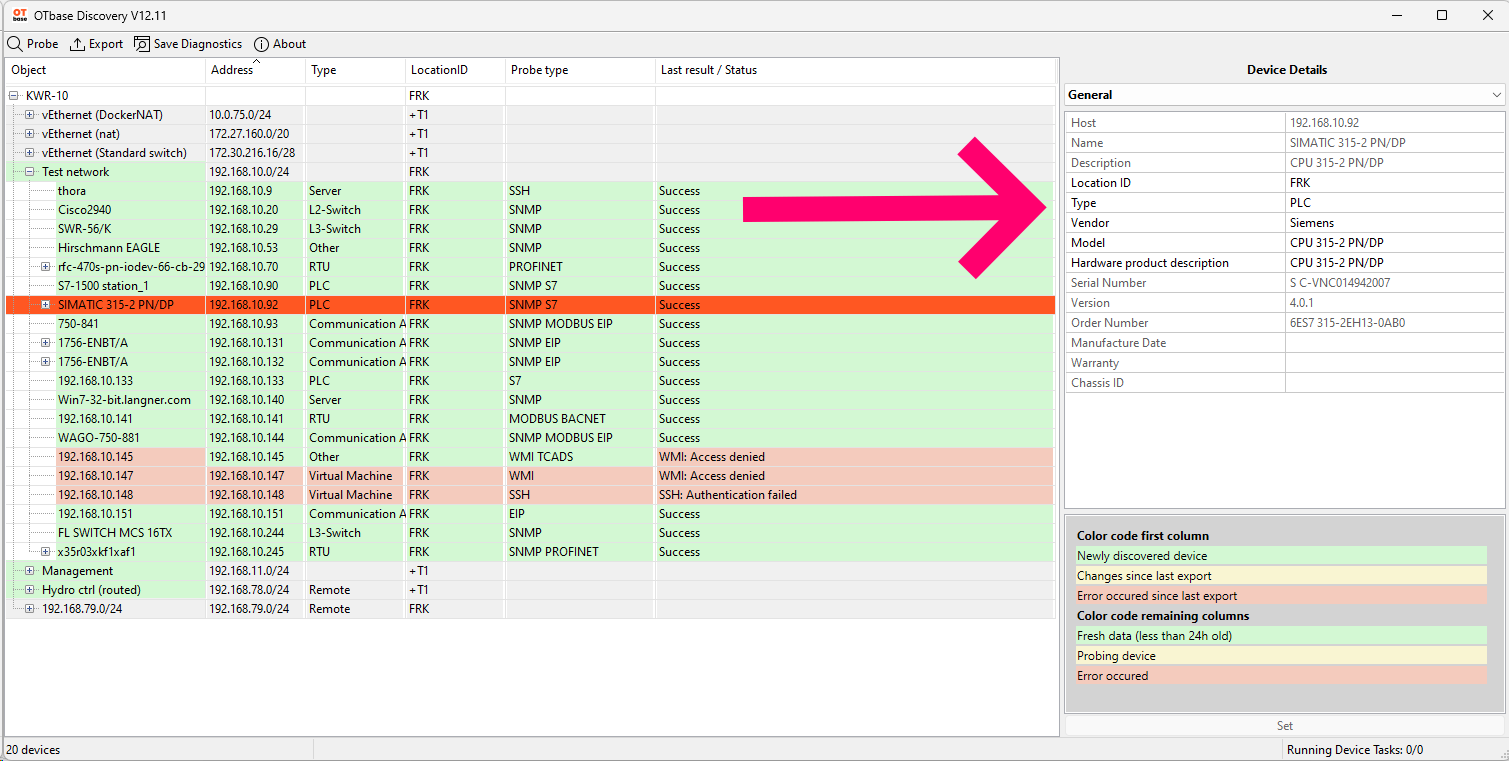Click the Model value in device details
The height and width of the screenshot is (761, 1509).
1395,243
